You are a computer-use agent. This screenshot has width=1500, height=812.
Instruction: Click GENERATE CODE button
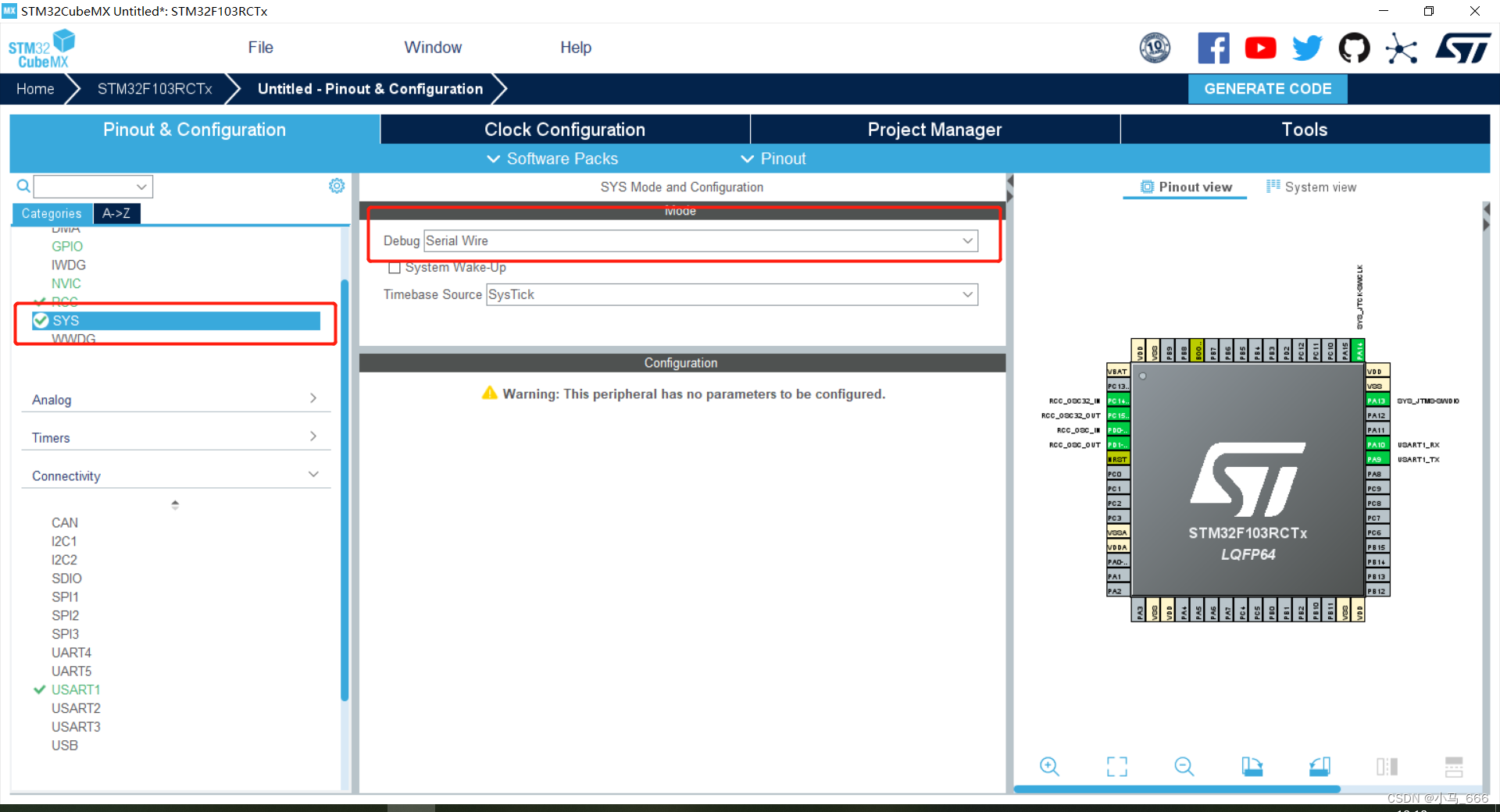click(1267, 89)
